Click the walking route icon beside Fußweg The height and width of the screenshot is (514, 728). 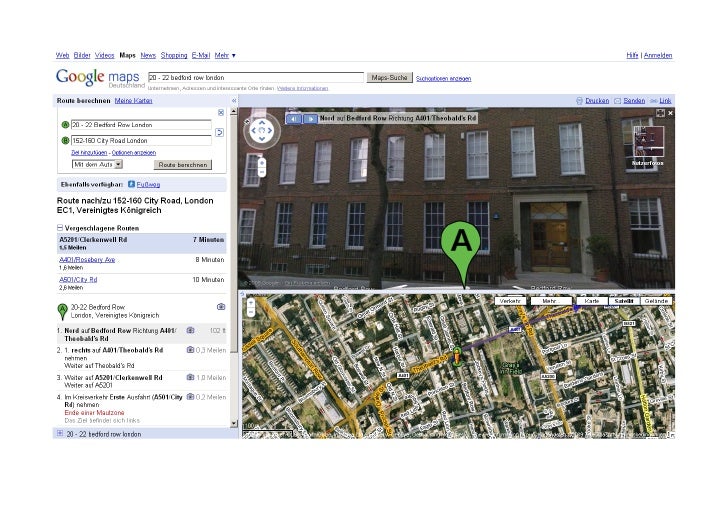(x=131, y=184)
